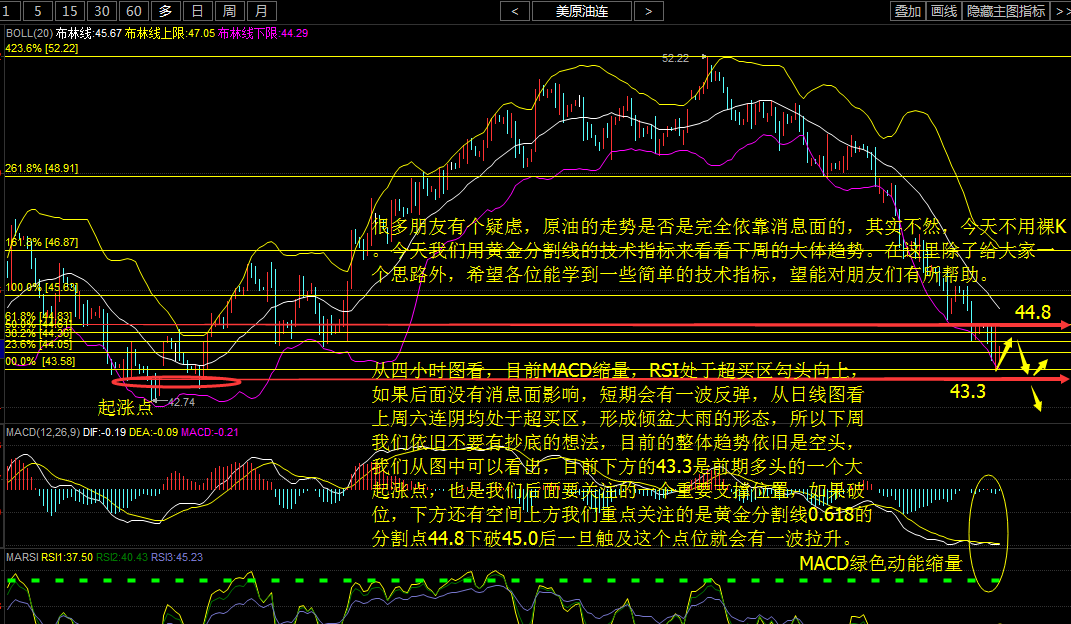The image size is (1071, 624).
Task: Switch to the monthly 月 chart
Action: coord(262,11)
